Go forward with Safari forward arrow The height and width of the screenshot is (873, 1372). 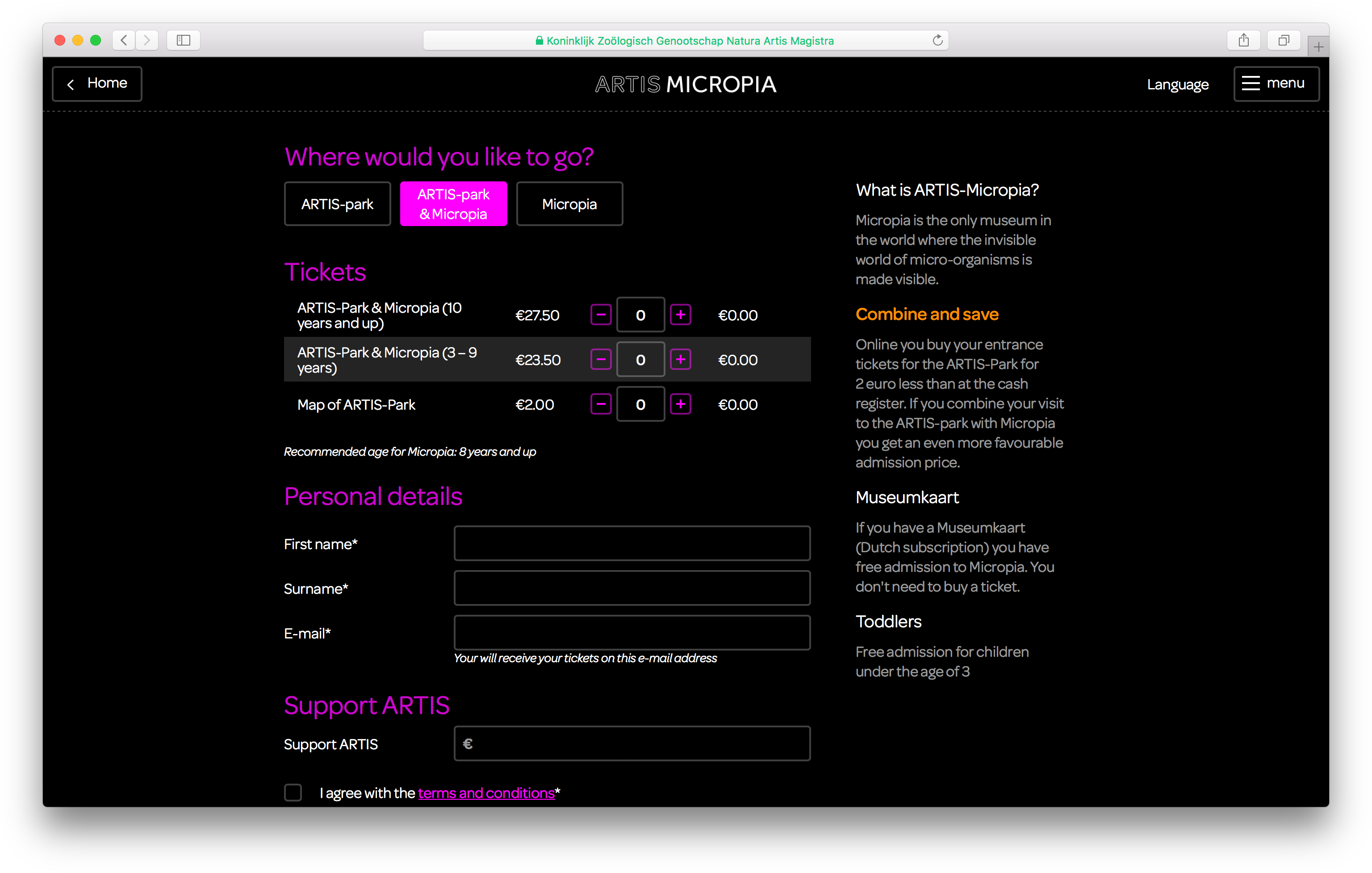pos(147,40)
